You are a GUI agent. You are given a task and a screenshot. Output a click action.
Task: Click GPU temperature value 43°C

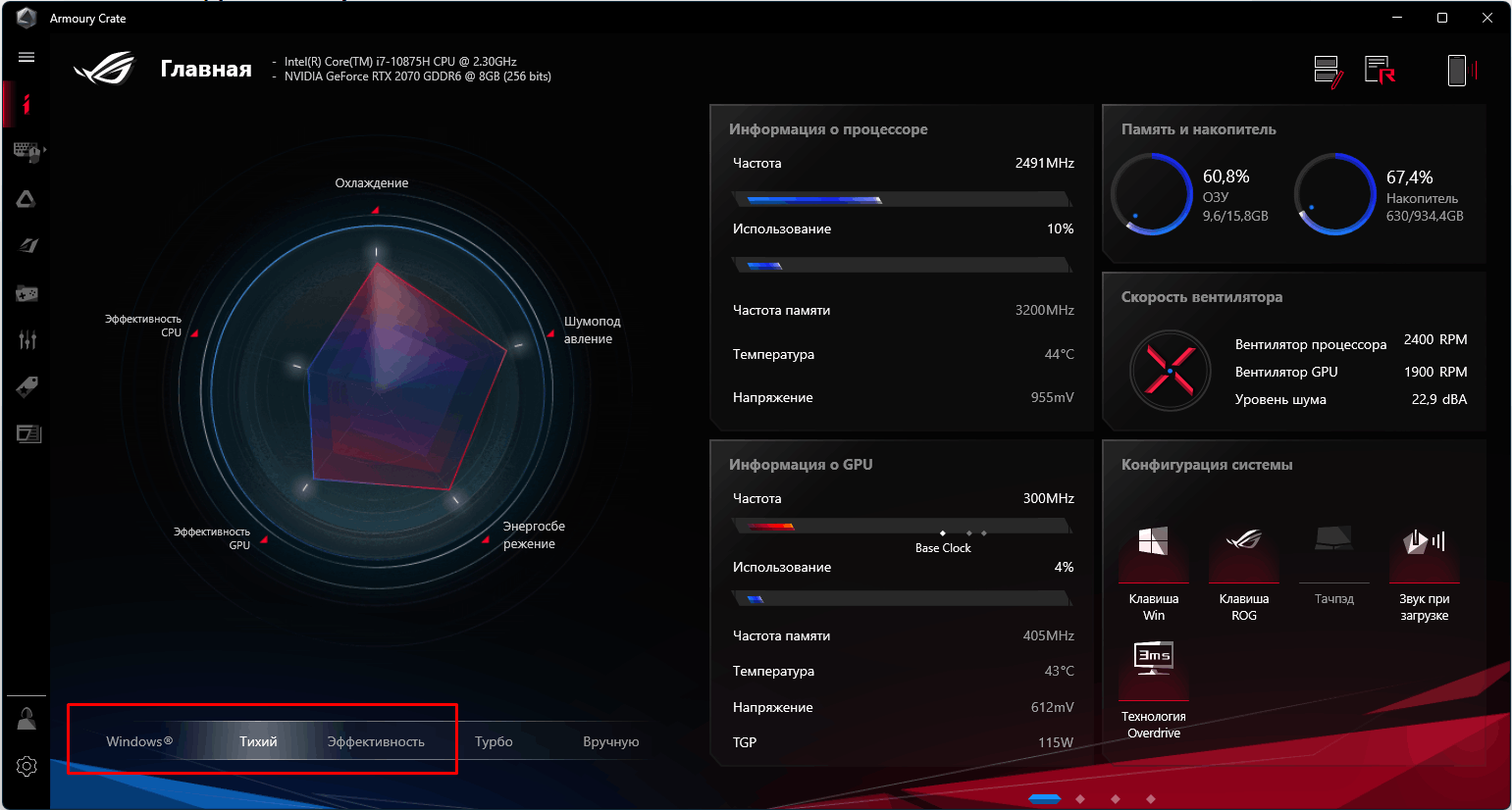tap(1059, 671)
